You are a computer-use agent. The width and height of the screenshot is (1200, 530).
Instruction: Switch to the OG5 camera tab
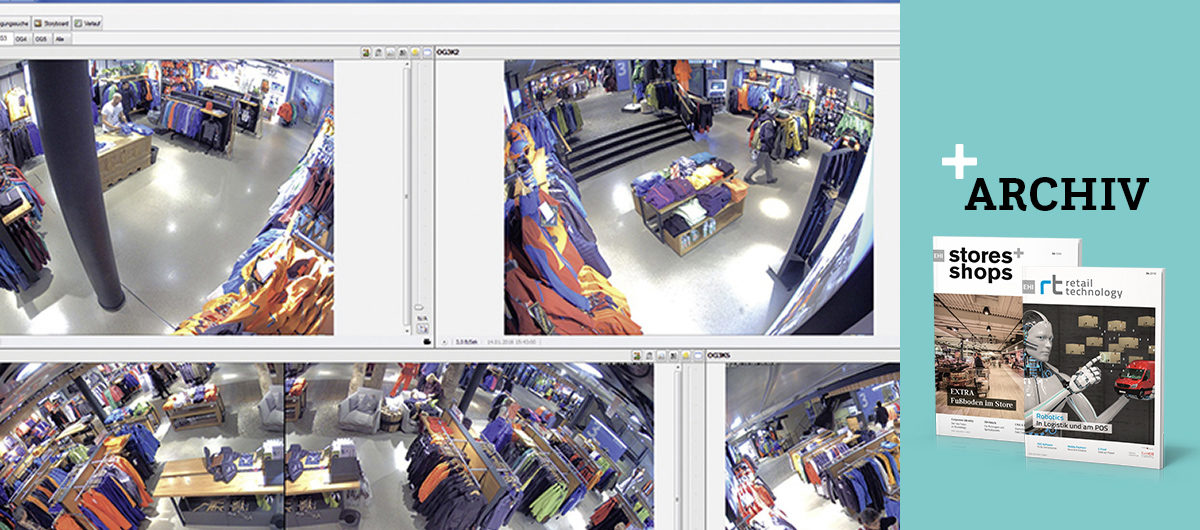click(x=41, y=38)
